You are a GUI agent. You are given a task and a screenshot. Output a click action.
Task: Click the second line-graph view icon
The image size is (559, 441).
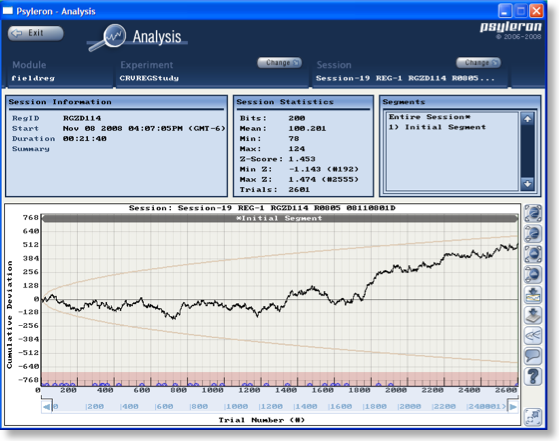point(533,234)
